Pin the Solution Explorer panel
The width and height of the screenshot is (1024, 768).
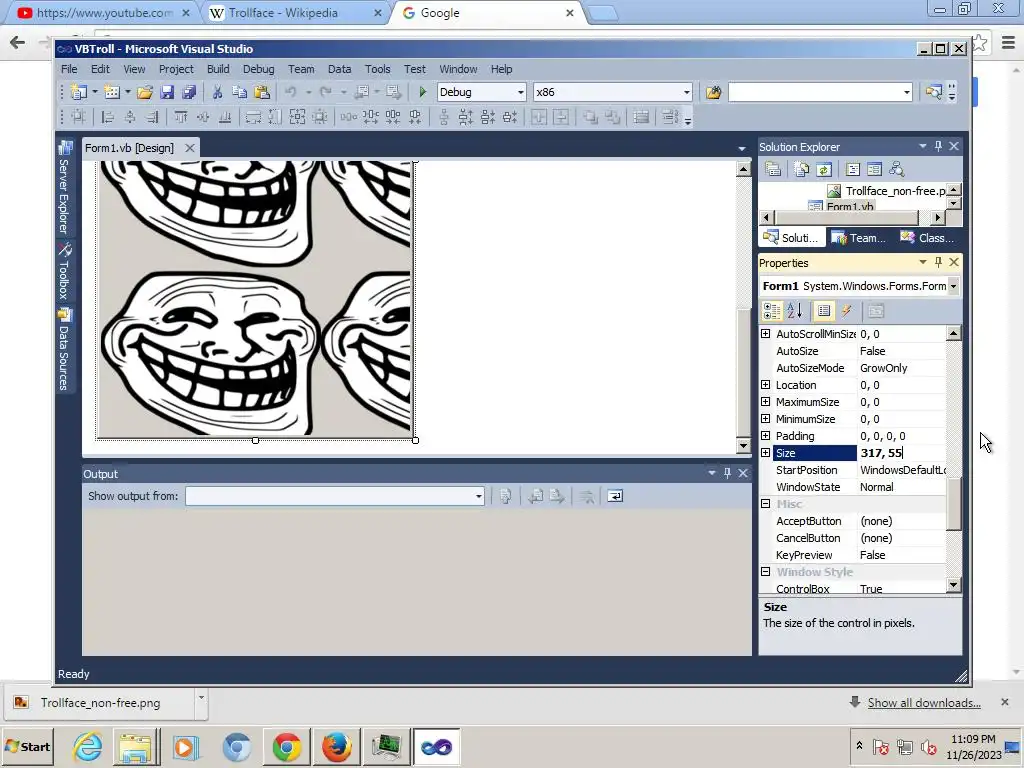click(x=938, y=146)
